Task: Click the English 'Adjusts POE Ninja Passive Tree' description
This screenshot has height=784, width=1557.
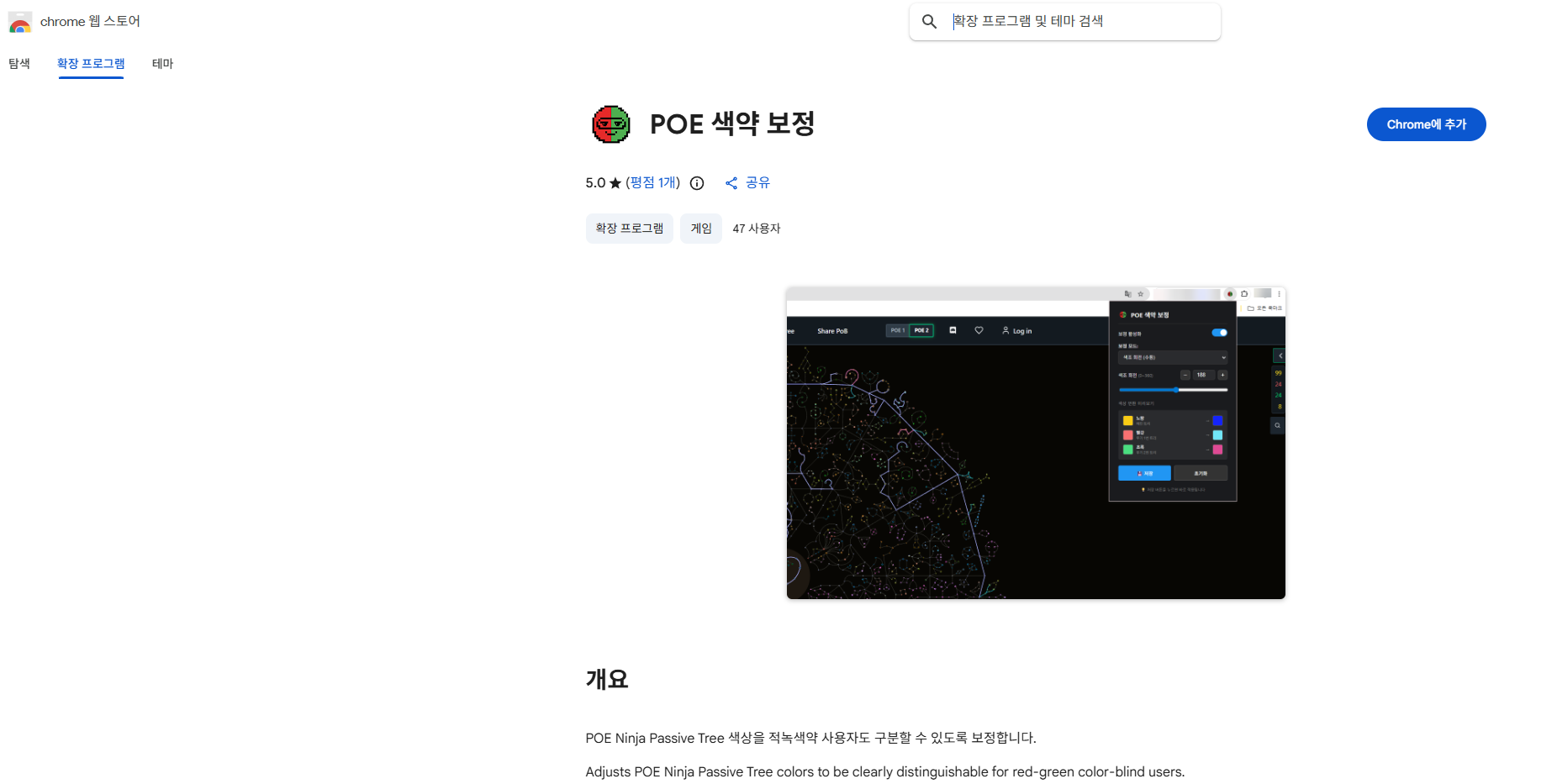Action: click(x=884, y=771)
